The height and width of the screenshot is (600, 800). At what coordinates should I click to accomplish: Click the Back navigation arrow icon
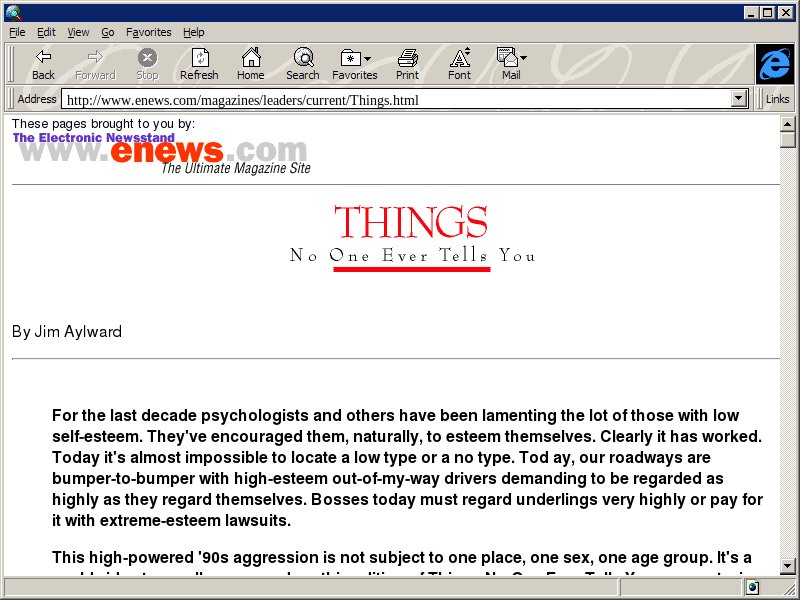click(x=43, y=58)
